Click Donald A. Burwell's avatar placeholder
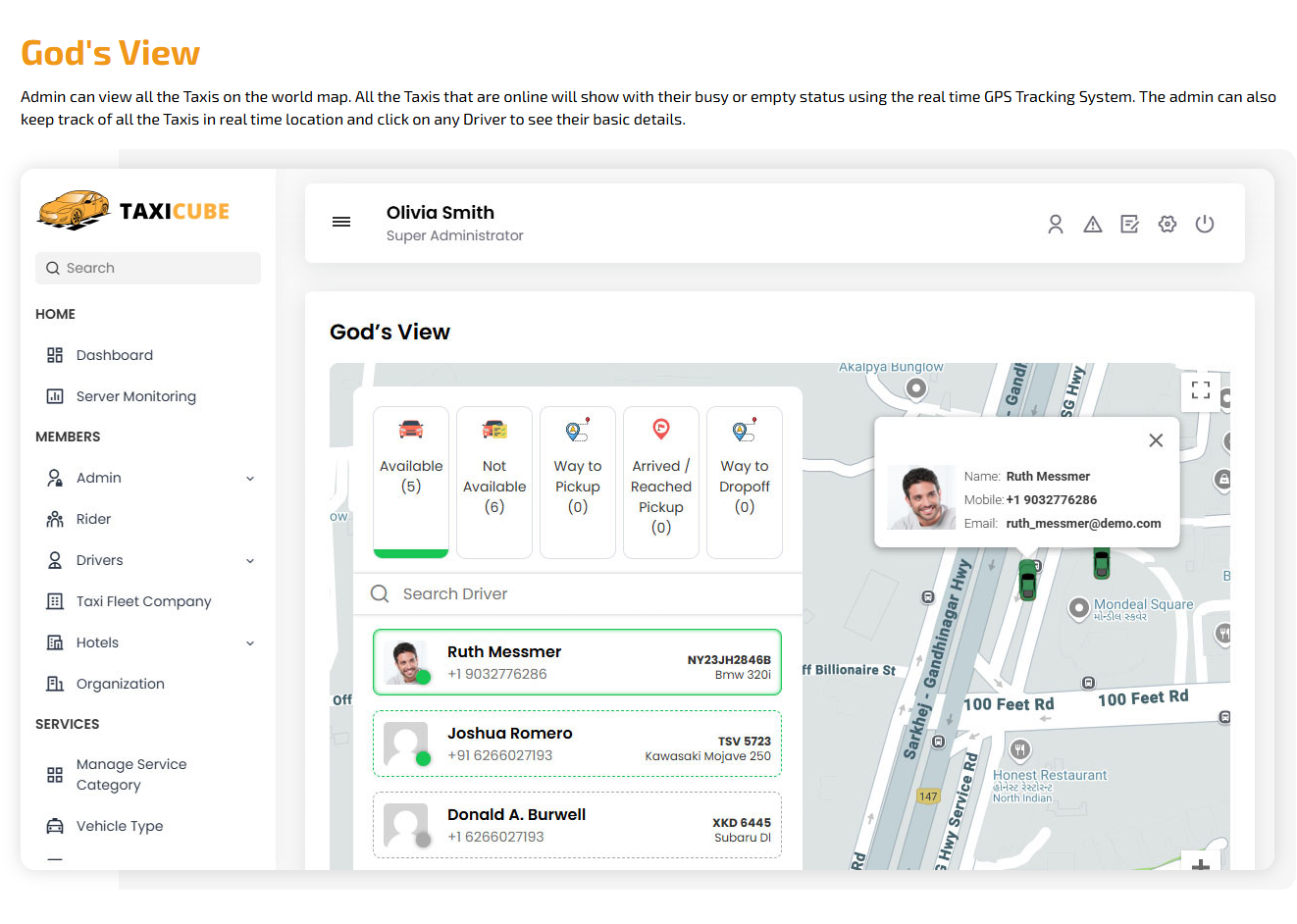The height and width of the screenshot is (924, 1297). [x=406, y=825]
